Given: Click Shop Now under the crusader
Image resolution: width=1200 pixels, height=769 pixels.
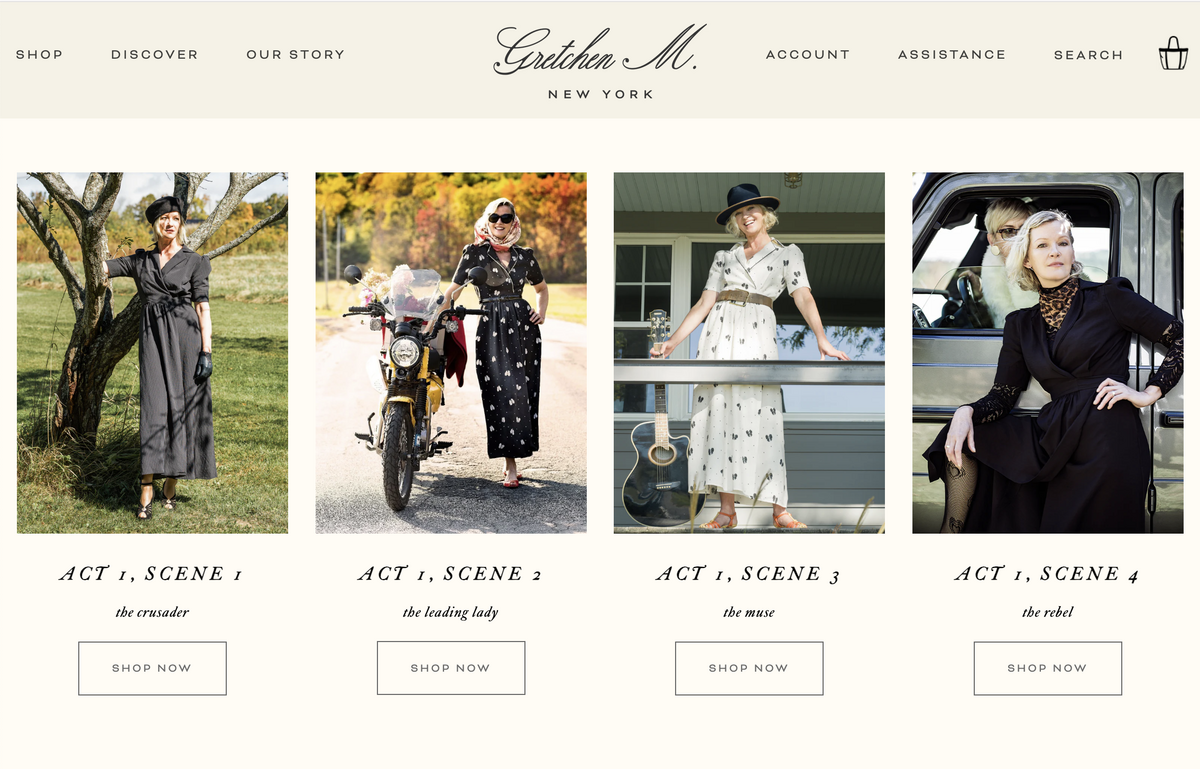Looking at the screenshot, I should click(152, 668).
